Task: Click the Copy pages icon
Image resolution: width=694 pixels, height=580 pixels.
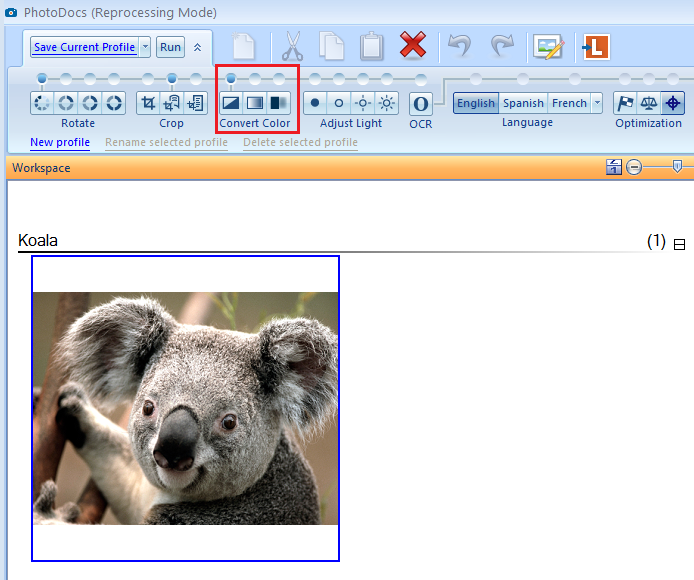Action: [x=332, y=46]
